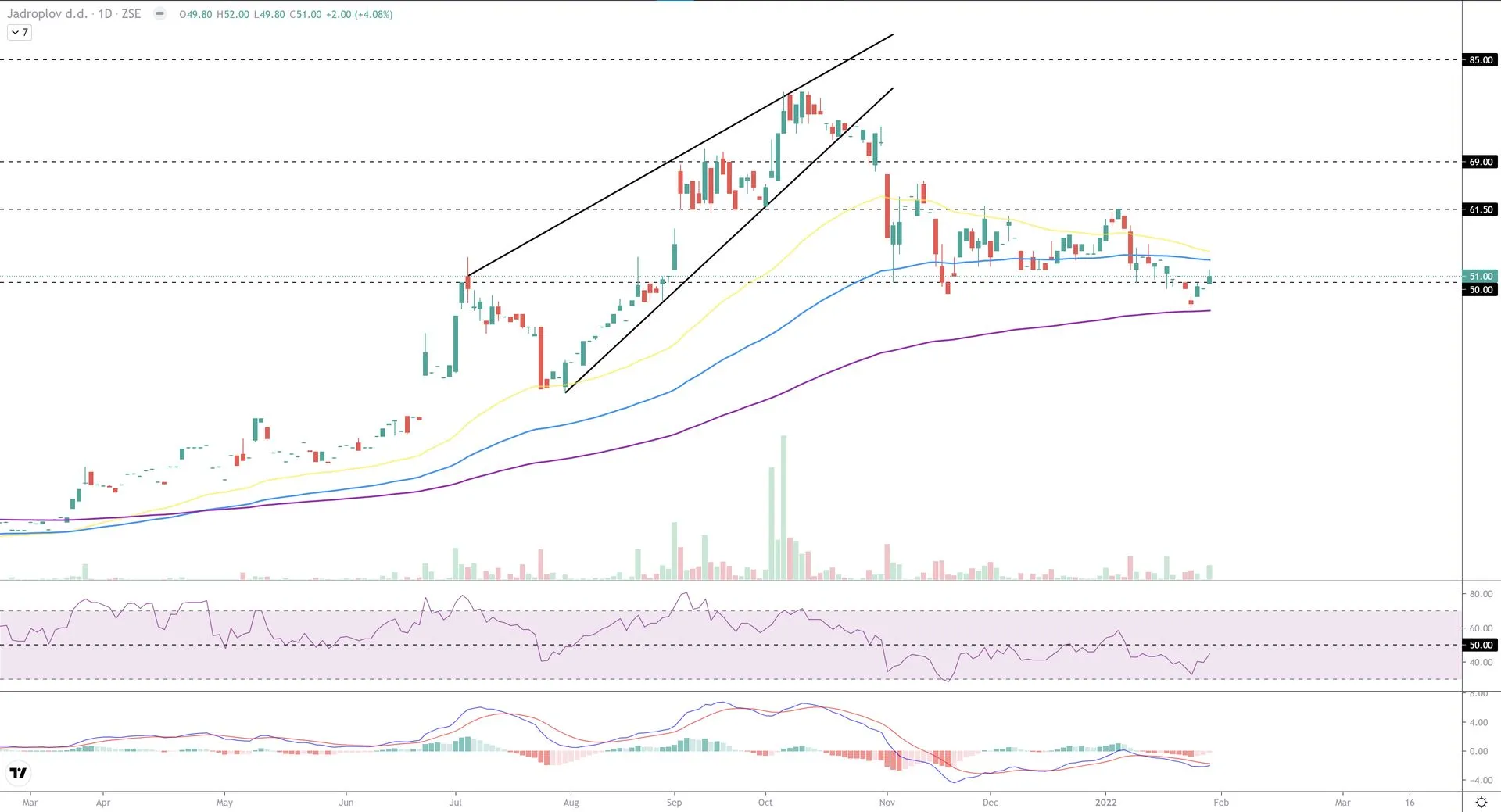Image resolution: width=1501 pixels, height=812 pixels.
Task: Select the upper wedge trendline
Action: pos(680,155)
